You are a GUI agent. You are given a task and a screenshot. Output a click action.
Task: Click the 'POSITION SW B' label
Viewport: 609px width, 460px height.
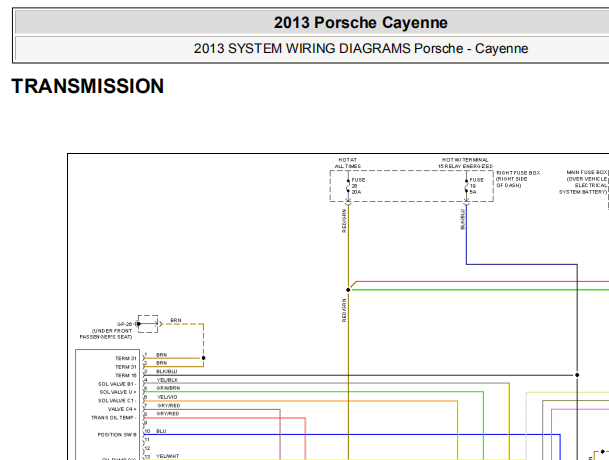(x=117, y=435)
